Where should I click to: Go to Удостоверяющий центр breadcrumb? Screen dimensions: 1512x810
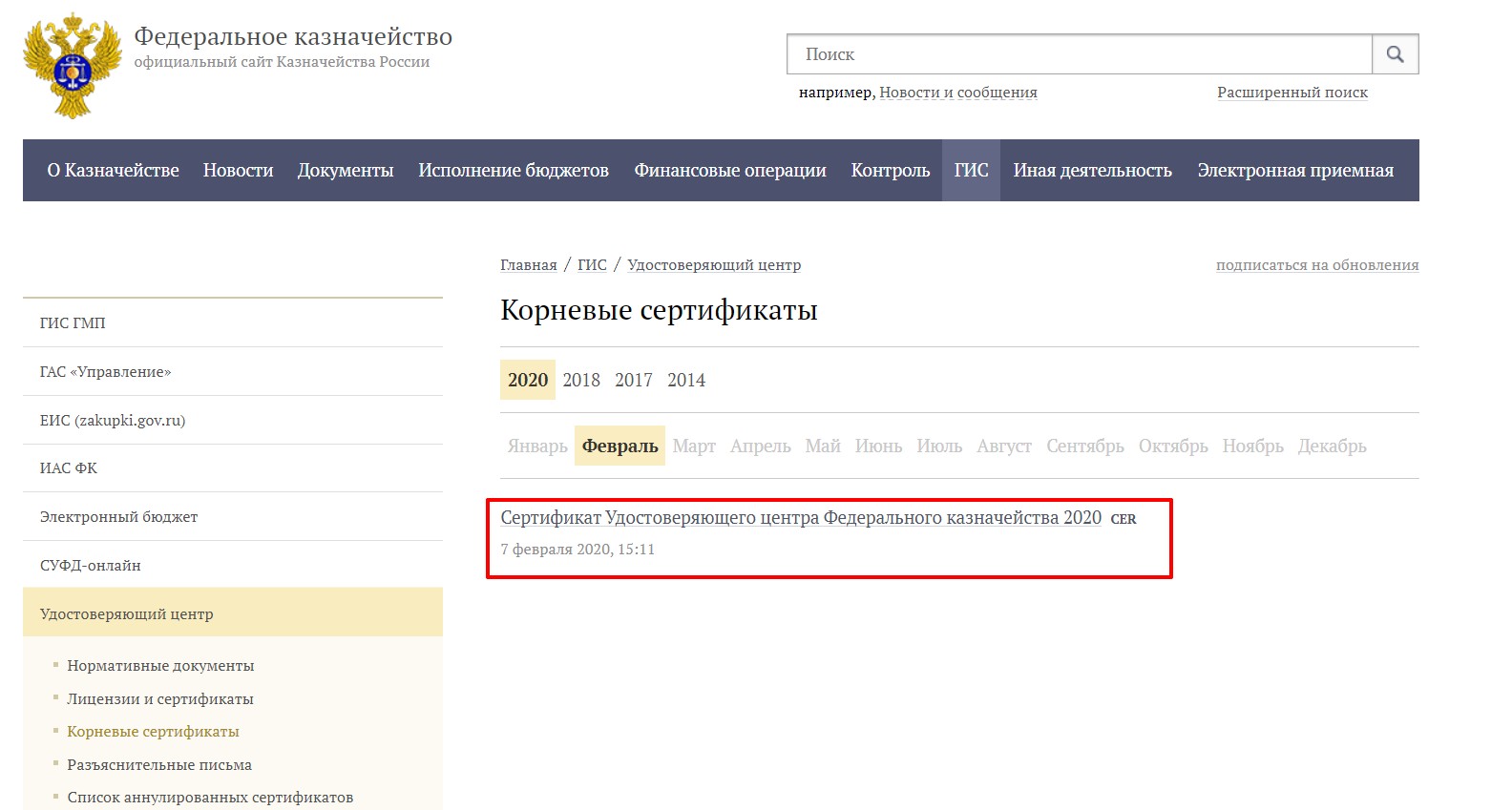pyautogui.click(x=714, y=265)
